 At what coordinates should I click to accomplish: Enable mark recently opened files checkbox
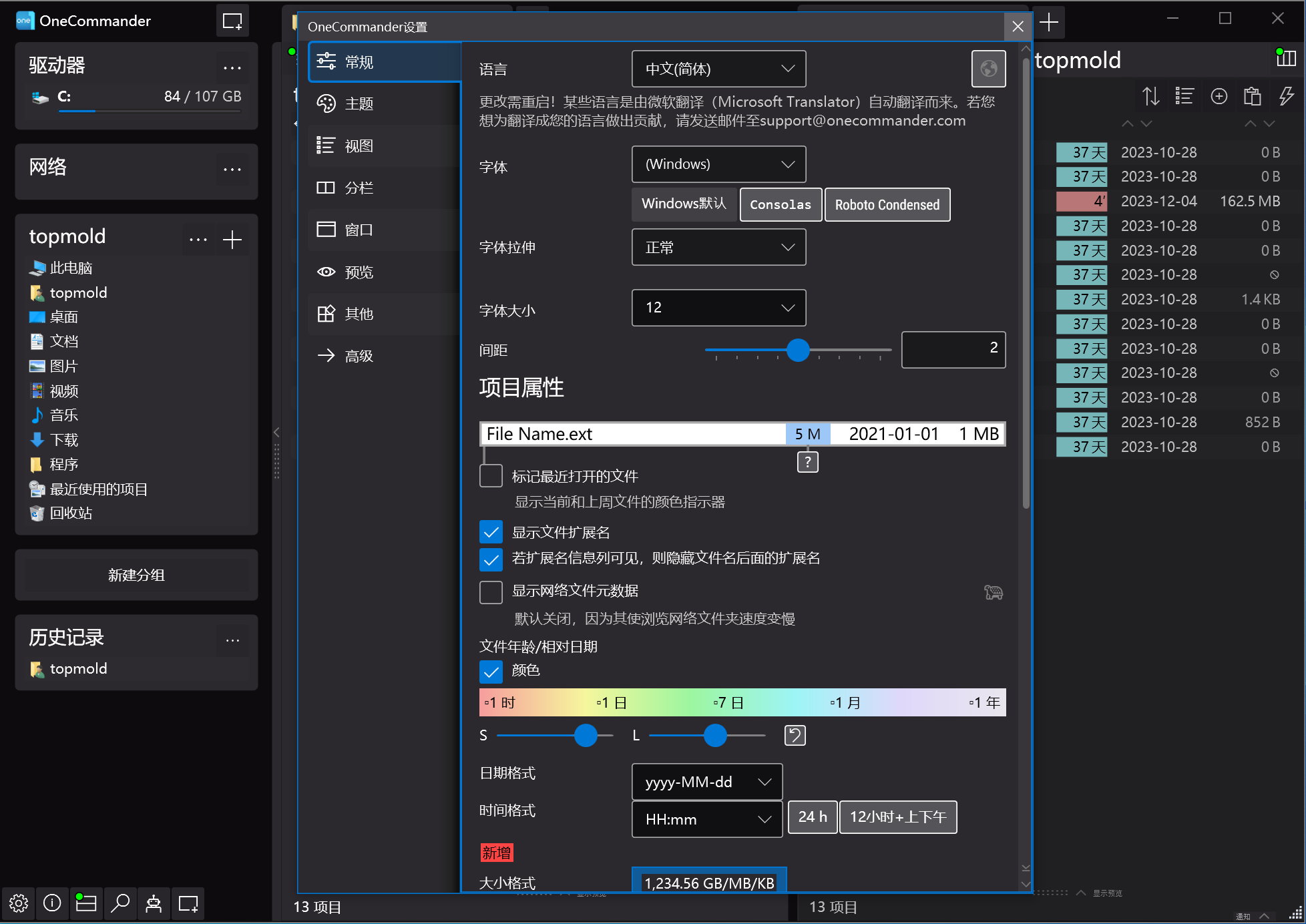pos(491,476)
